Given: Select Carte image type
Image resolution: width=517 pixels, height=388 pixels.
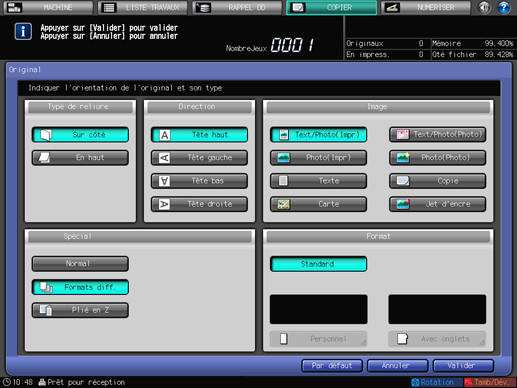Looking at the screenshot, I should coord(319,204).
